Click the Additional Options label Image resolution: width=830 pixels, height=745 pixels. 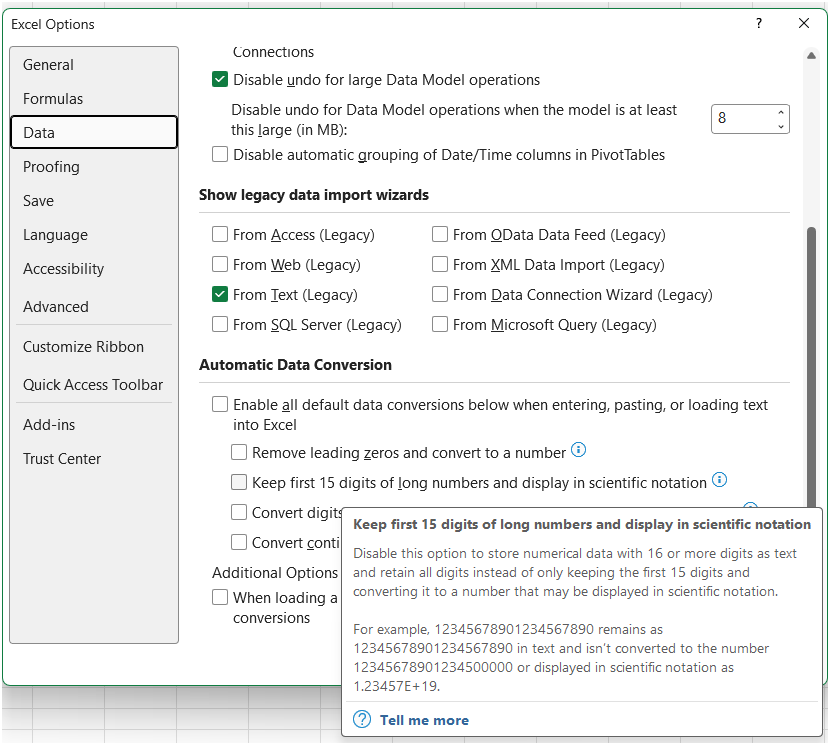point(275,573)
